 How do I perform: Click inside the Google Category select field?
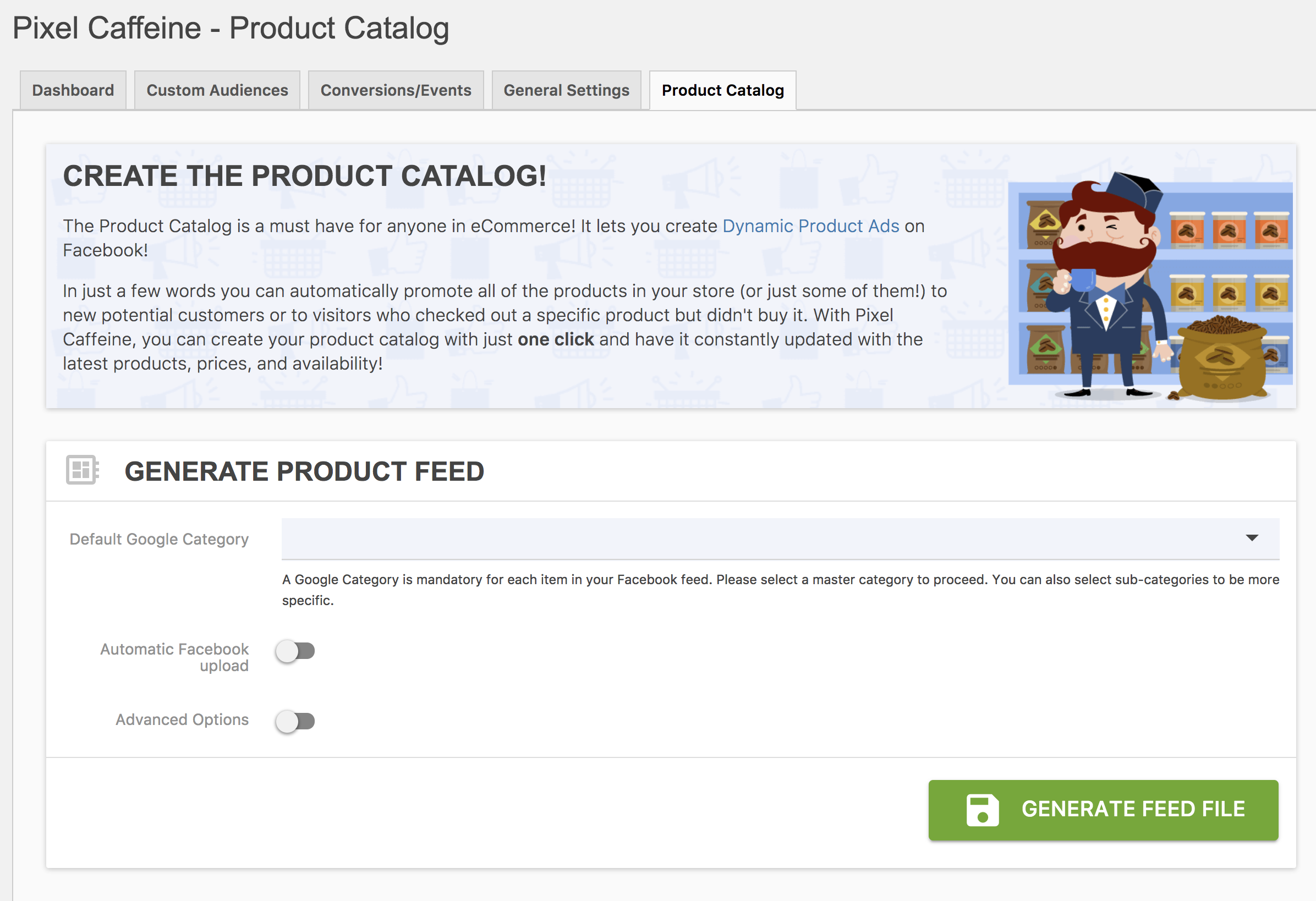736,539
